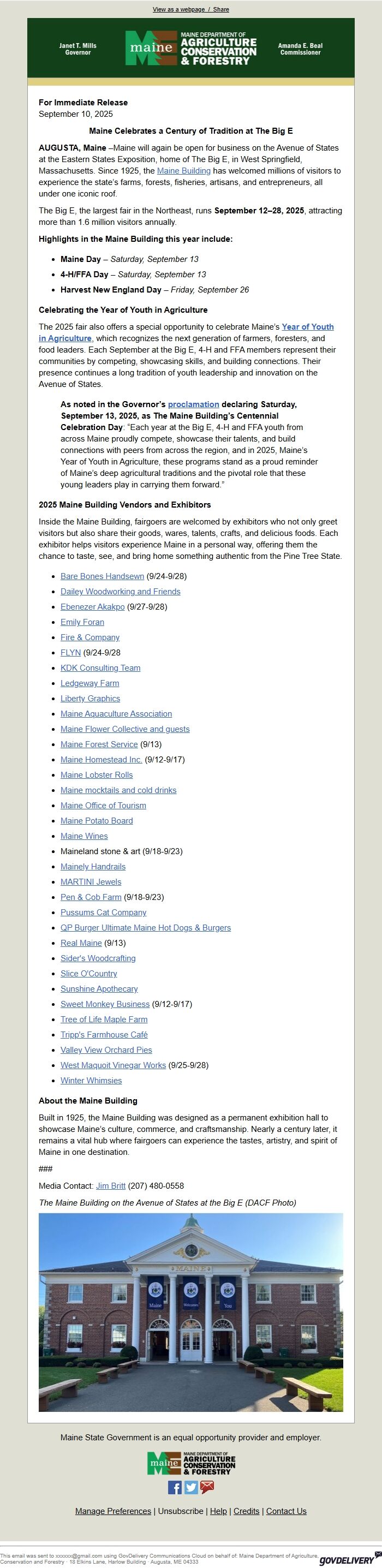Open Maine Forest Service link

pyautogui.click(x=99, y=744)
